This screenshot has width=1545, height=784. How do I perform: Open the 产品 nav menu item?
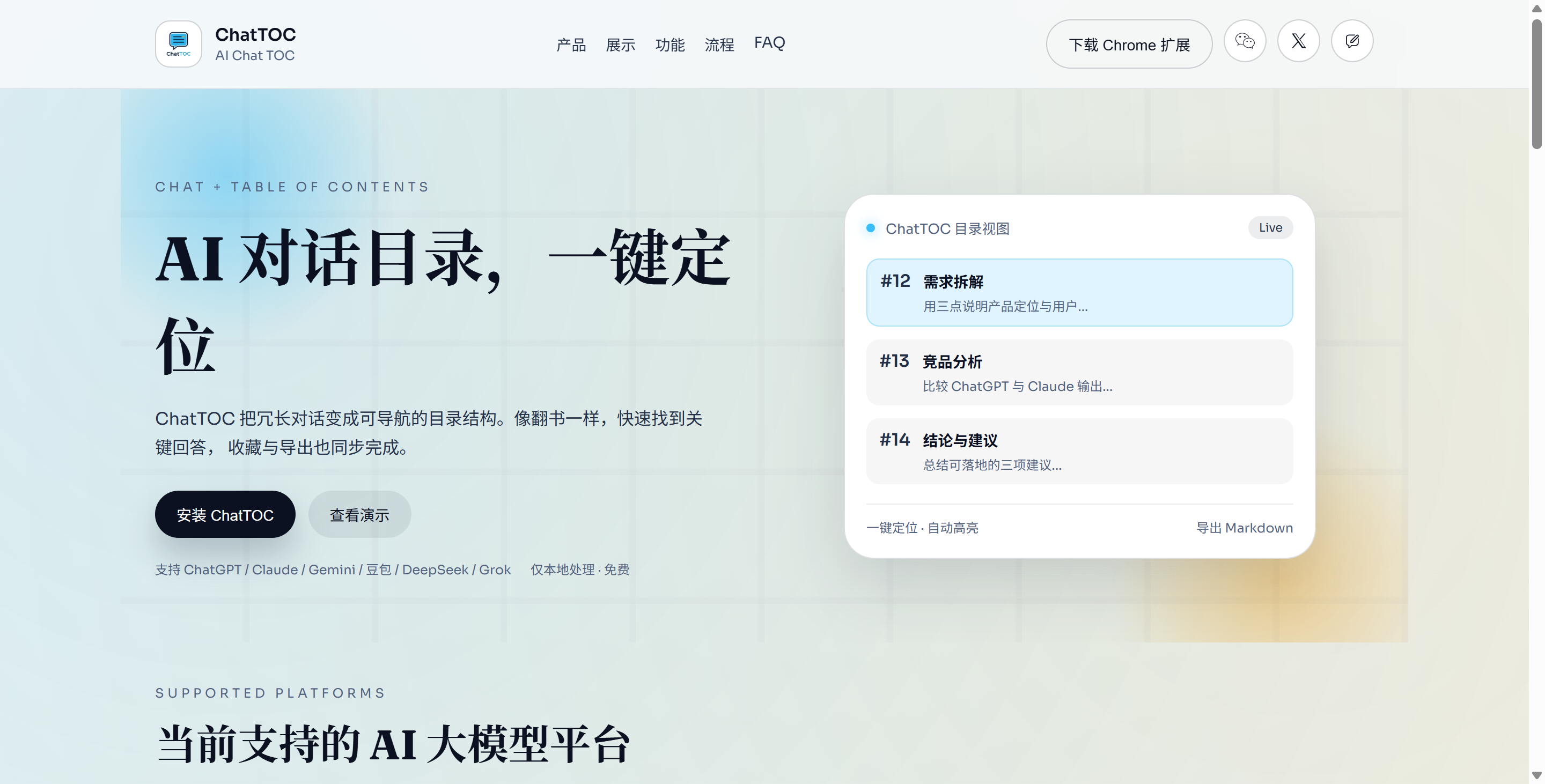(570, 45)
